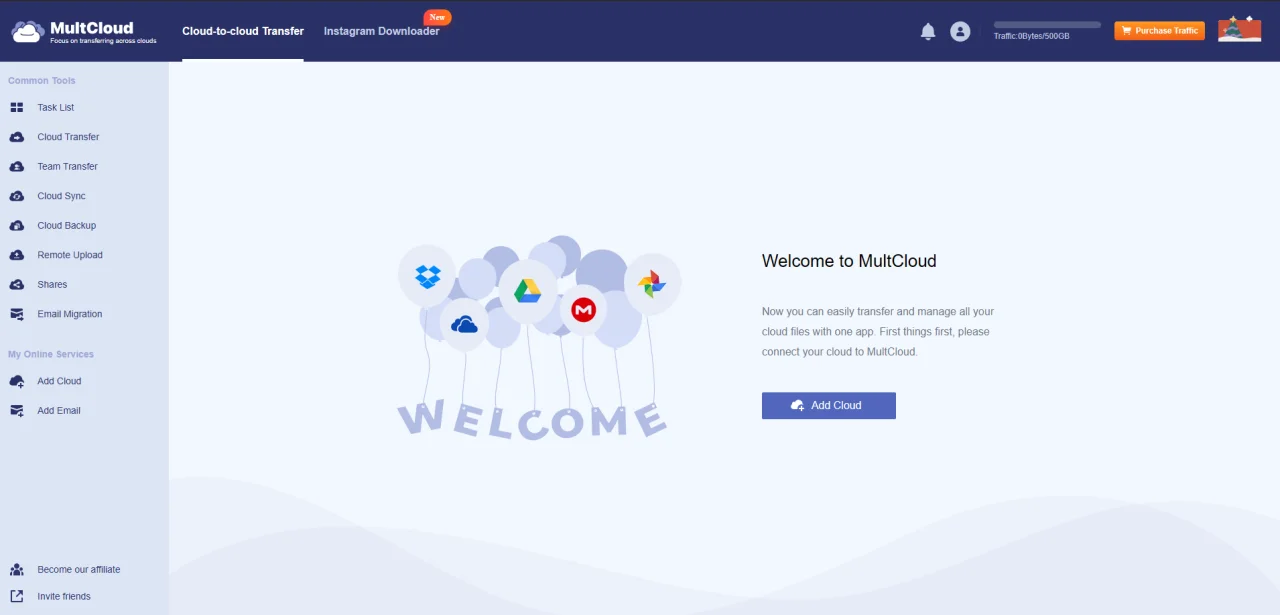Click the Team Transfer sidebar icon
Screen dimensions: 1280x615
coord(17,166)
